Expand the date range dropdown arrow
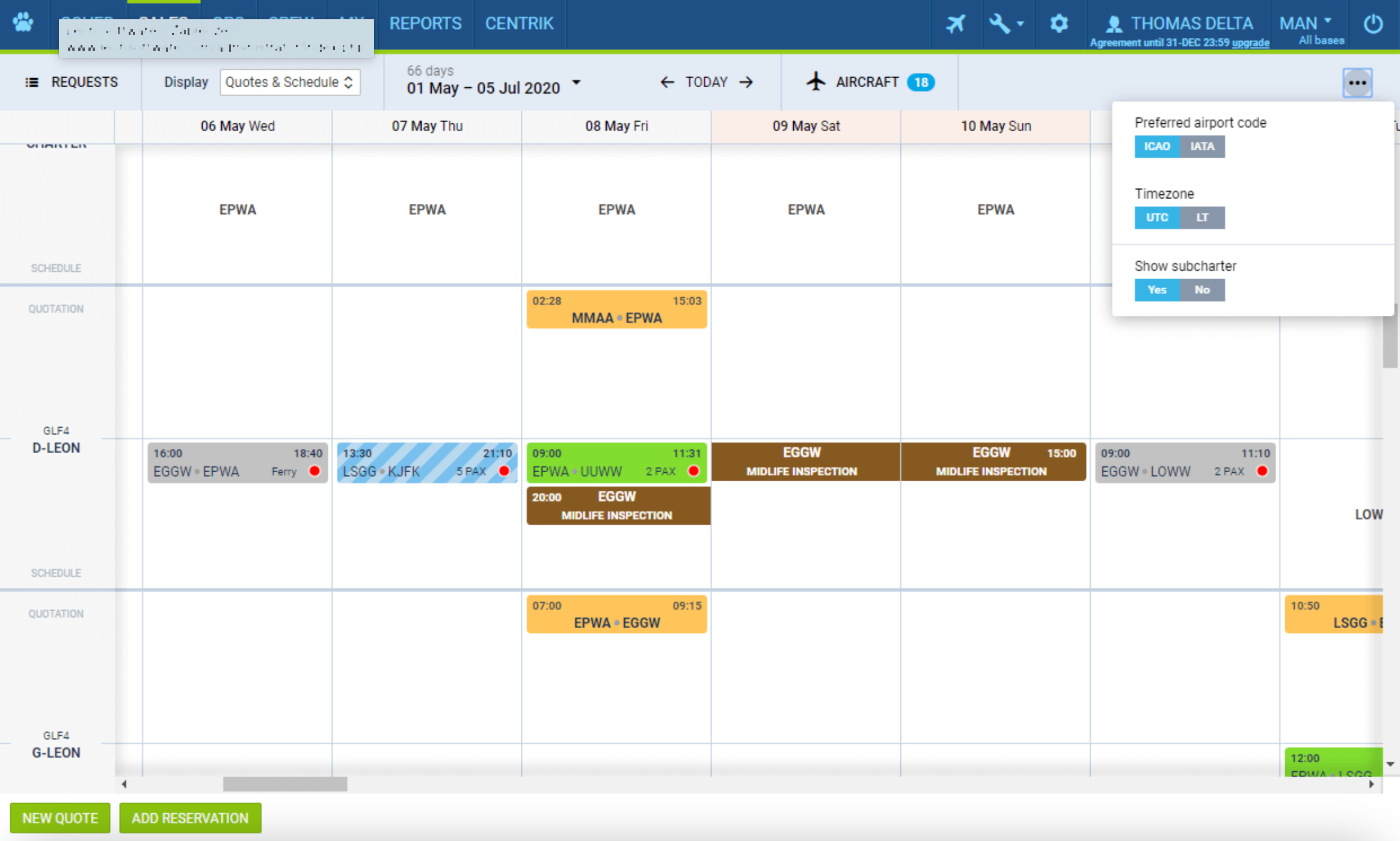 coord(576,82)
